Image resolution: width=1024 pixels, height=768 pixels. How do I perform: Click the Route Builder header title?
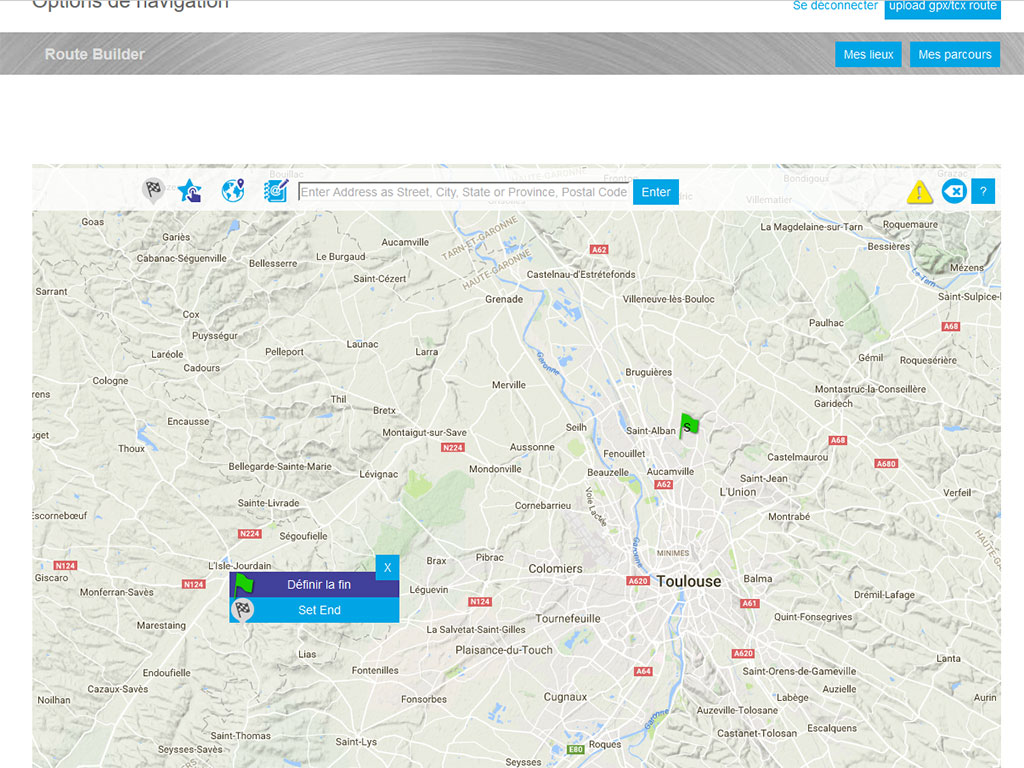point(95,54)
